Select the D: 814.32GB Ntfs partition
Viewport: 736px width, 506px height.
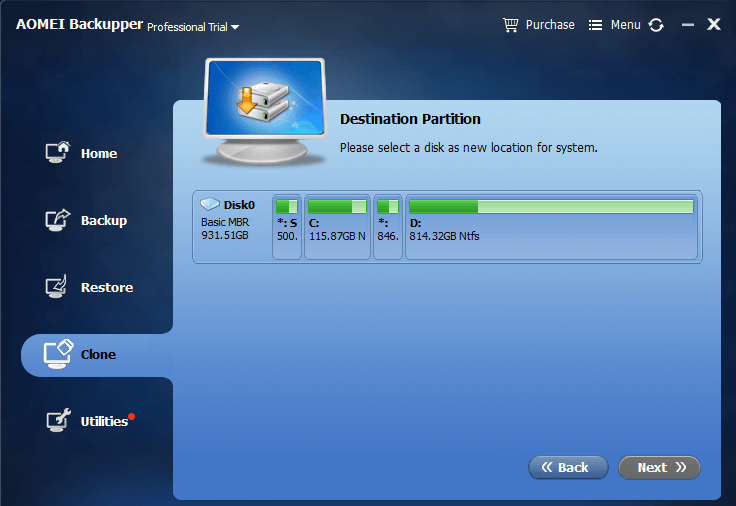[x=551, y=228]
